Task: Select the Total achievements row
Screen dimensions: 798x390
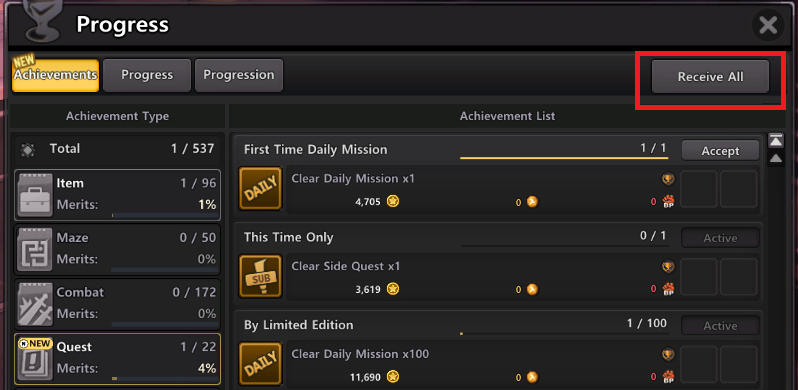Action: (118, 149)
